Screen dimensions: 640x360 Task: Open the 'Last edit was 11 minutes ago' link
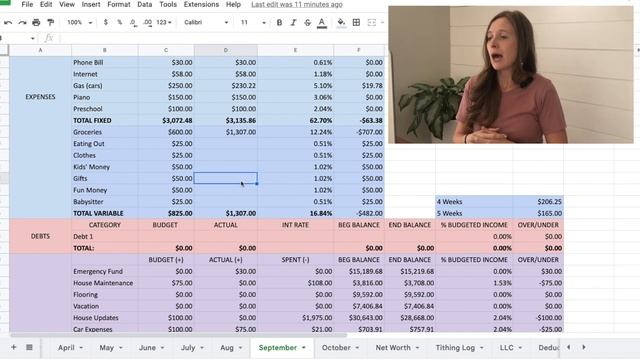coord(297,4)
